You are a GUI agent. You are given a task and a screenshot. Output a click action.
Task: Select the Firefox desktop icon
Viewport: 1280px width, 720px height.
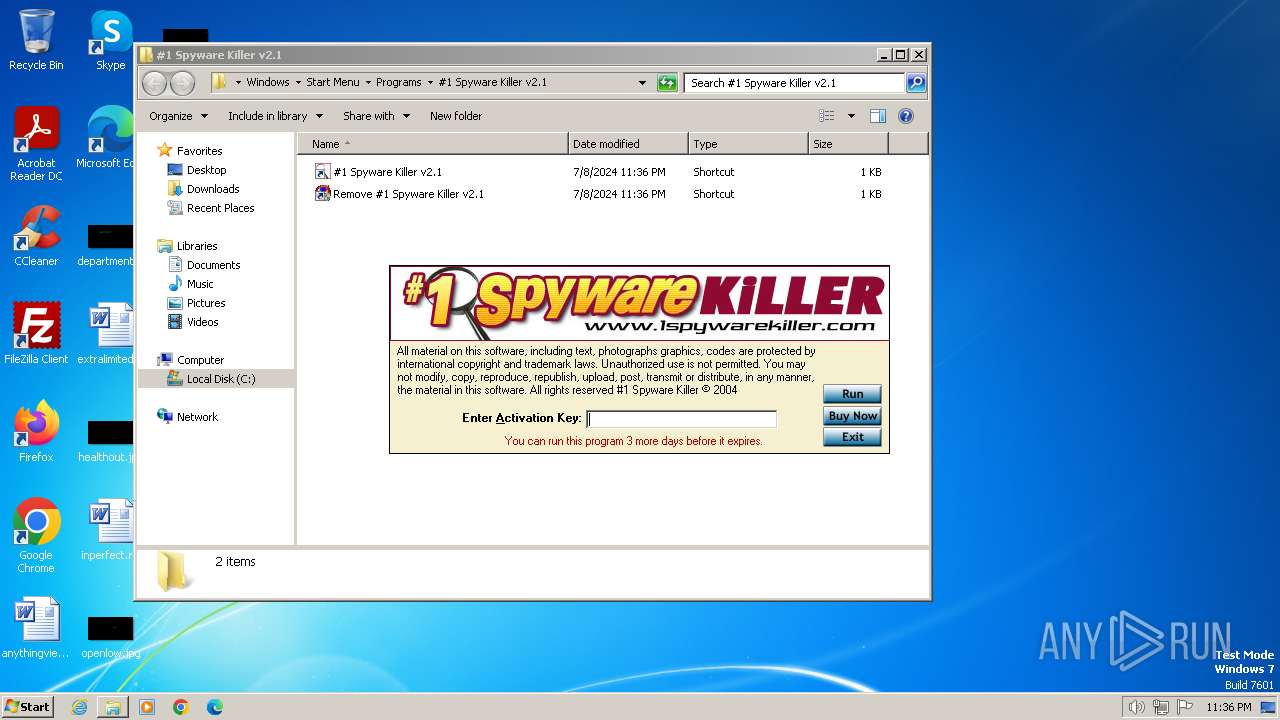click(36, 432)
